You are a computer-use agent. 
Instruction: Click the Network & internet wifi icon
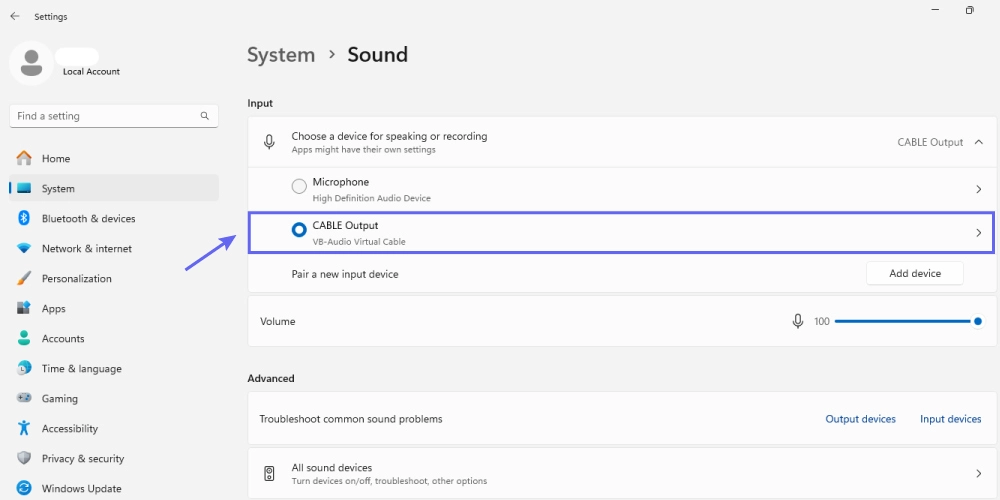[24, 249]
